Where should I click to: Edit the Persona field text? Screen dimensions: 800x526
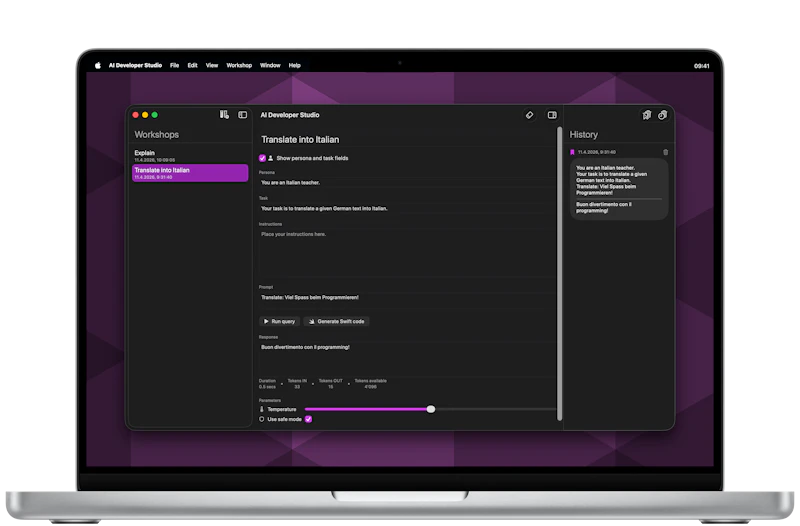tap(406, 183)
